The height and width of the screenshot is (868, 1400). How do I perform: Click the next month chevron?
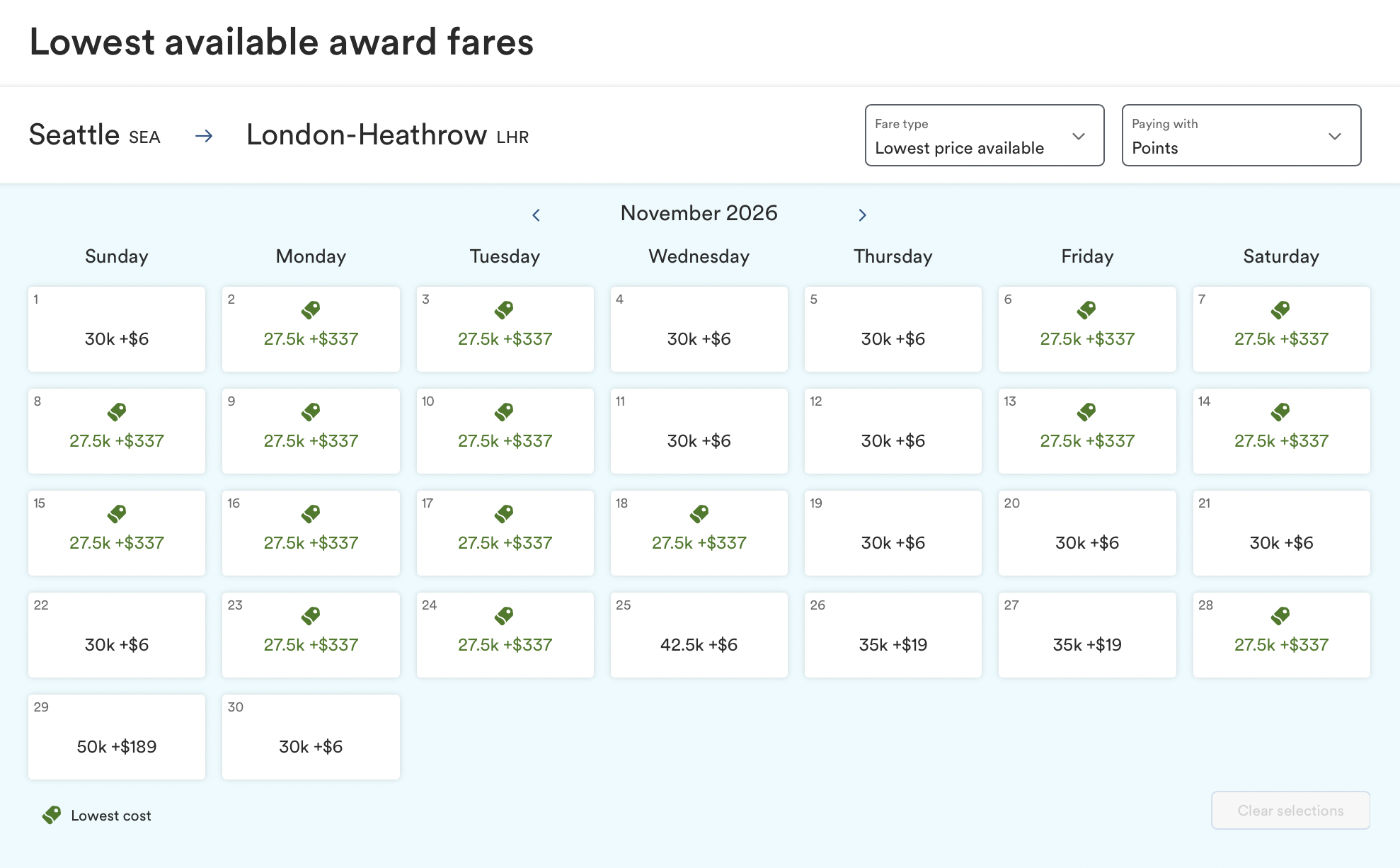862,215
